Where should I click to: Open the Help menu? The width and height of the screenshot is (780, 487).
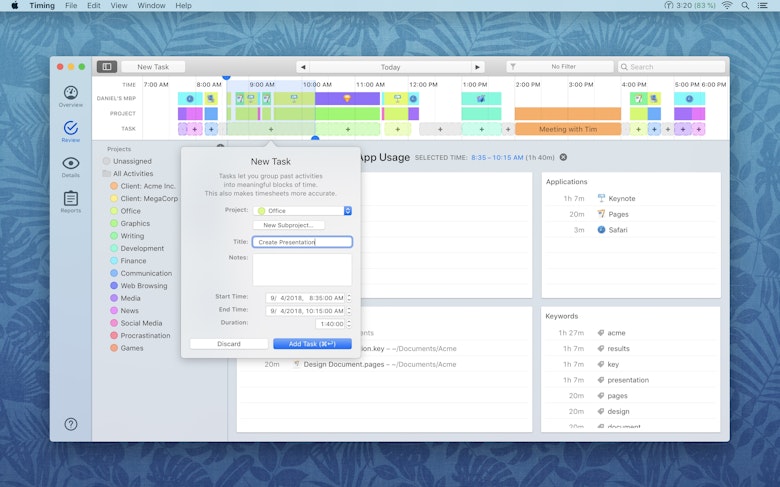pyautogui.click(x=184, y=5)
